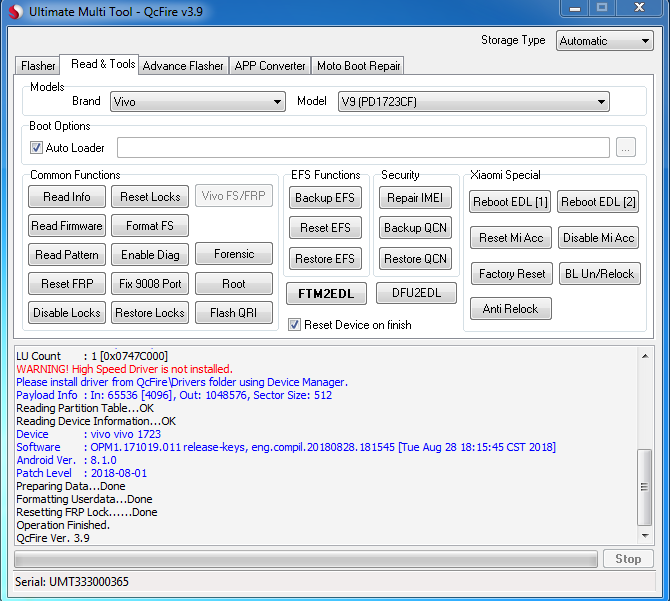Click the Read Firmware button
Viewport: 670px width, 601px height.
pyautogui.click(x=67, y=226)
